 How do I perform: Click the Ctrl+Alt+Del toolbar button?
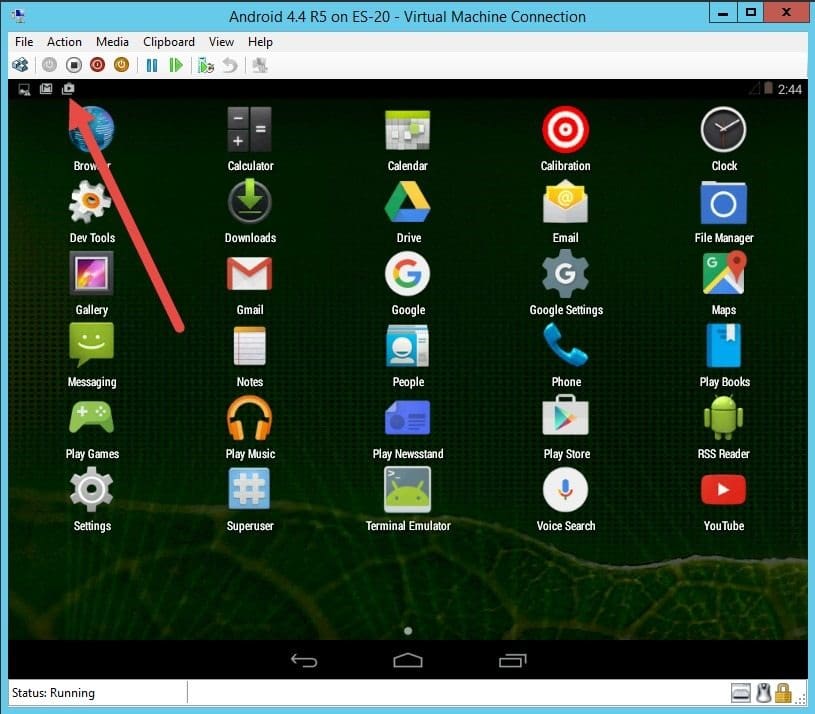(21, 65)
